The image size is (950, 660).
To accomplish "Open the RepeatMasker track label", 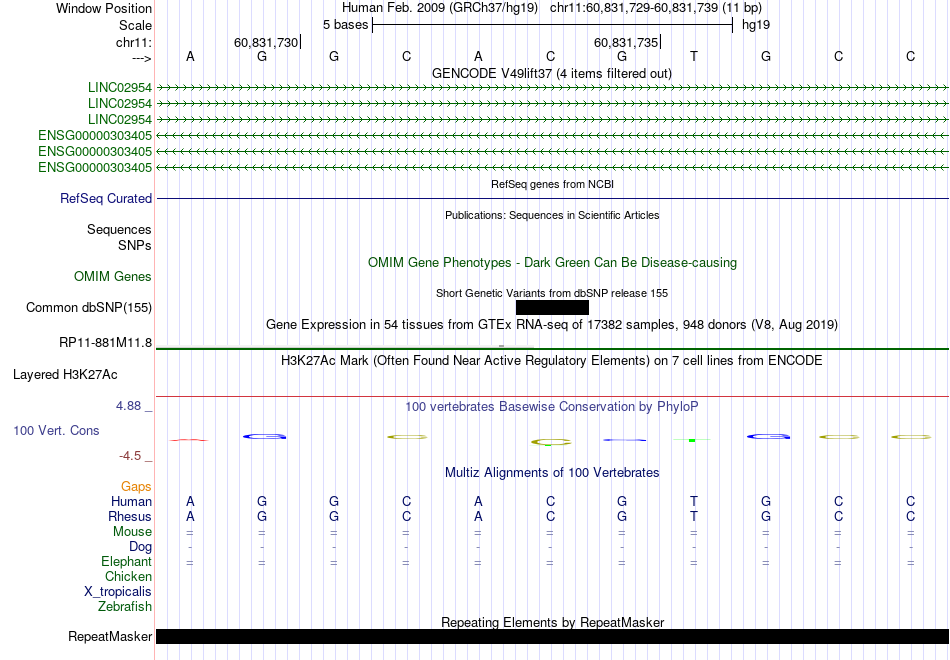I will point(110,636).
